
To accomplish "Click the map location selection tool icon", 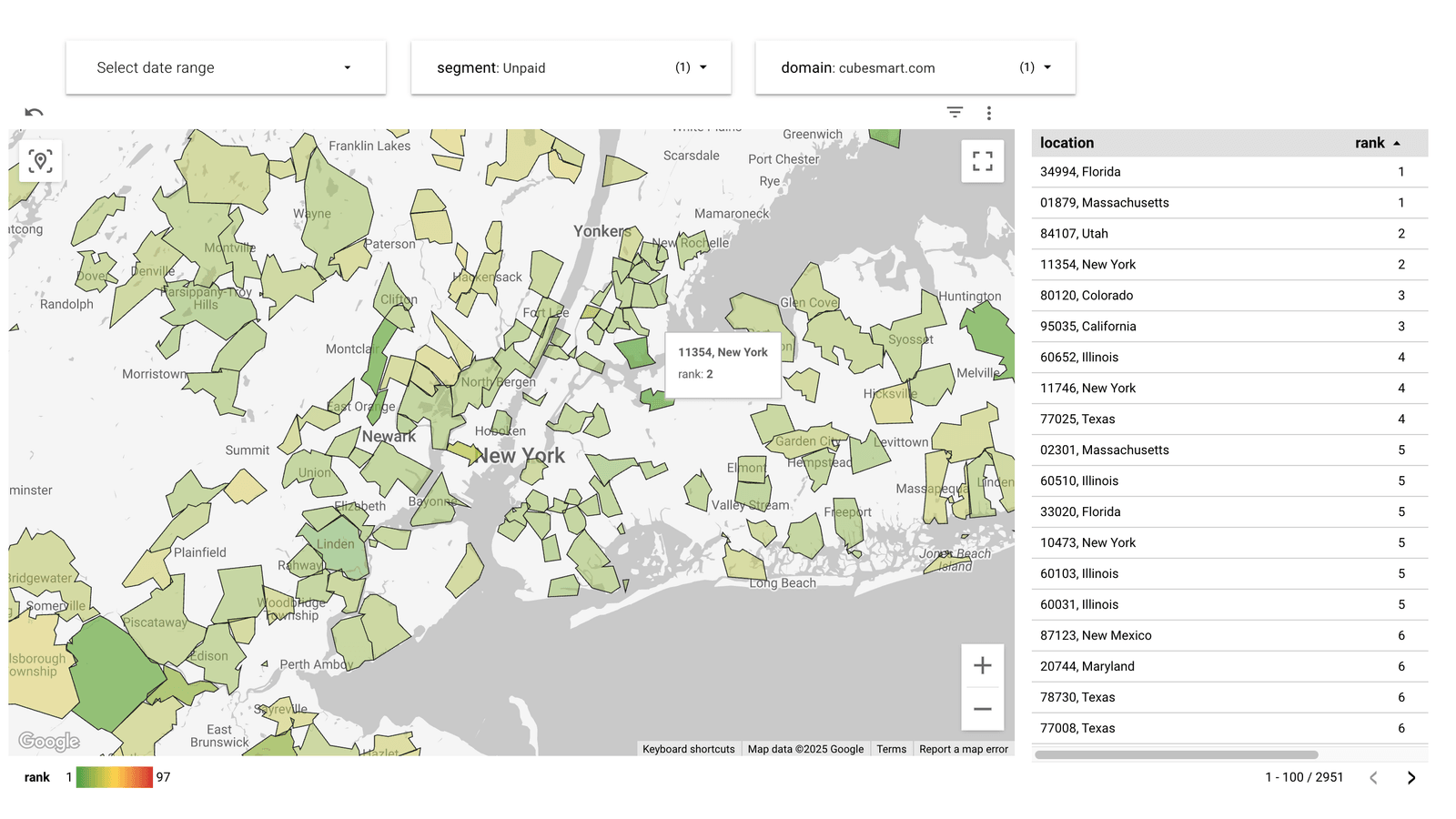I will click(40, 161).
